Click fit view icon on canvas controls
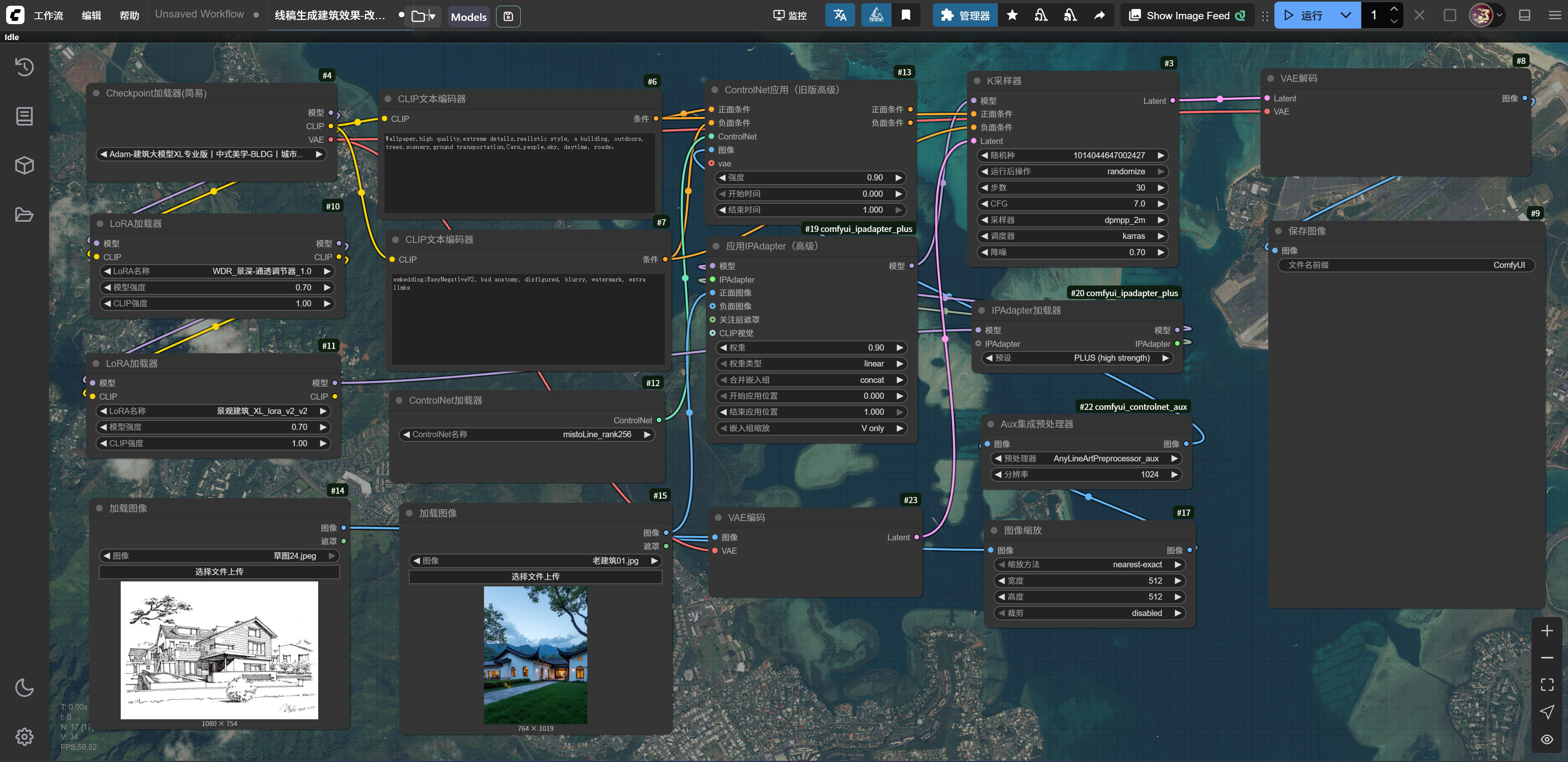Viewport: 1568px width, 762px height. (x=1547, y=685)
